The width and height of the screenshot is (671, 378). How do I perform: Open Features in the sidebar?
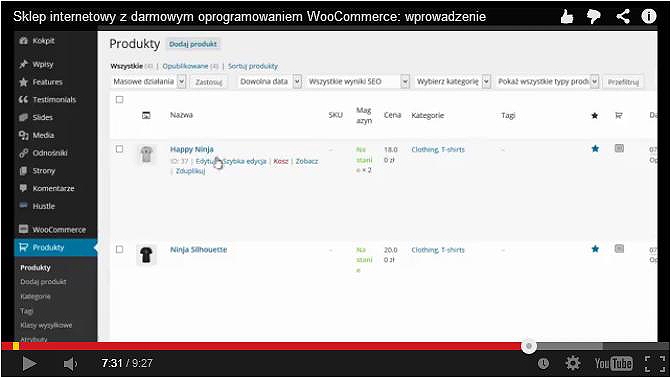tap(48, 82)
